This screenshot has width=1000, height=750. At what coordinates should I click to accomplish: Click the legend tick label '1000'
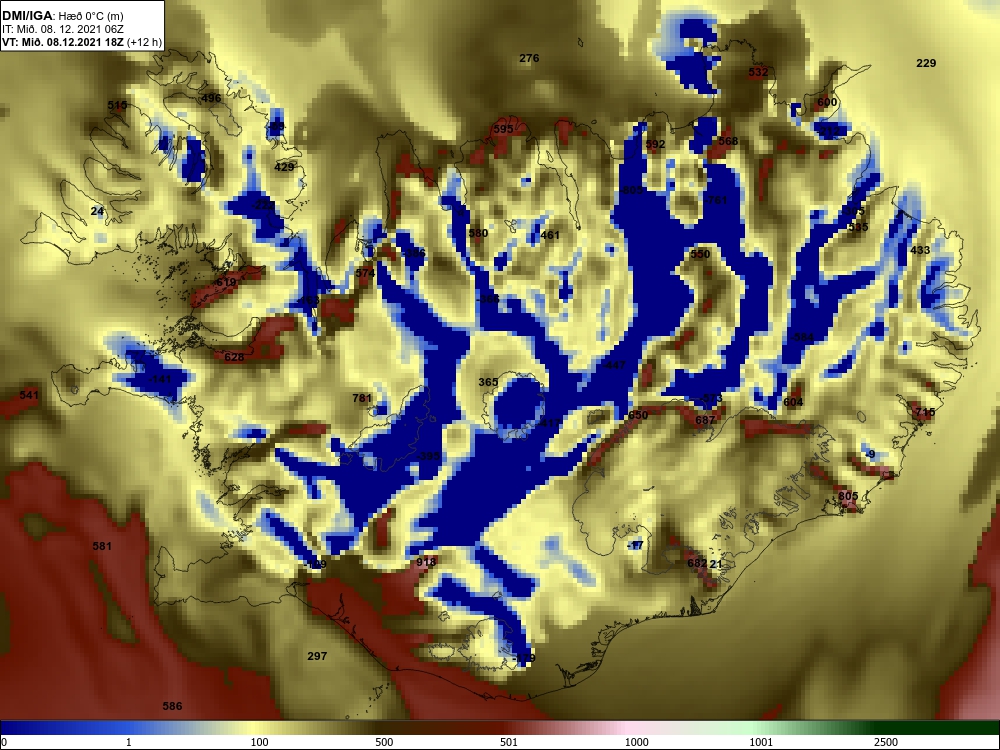pos(636,742)
